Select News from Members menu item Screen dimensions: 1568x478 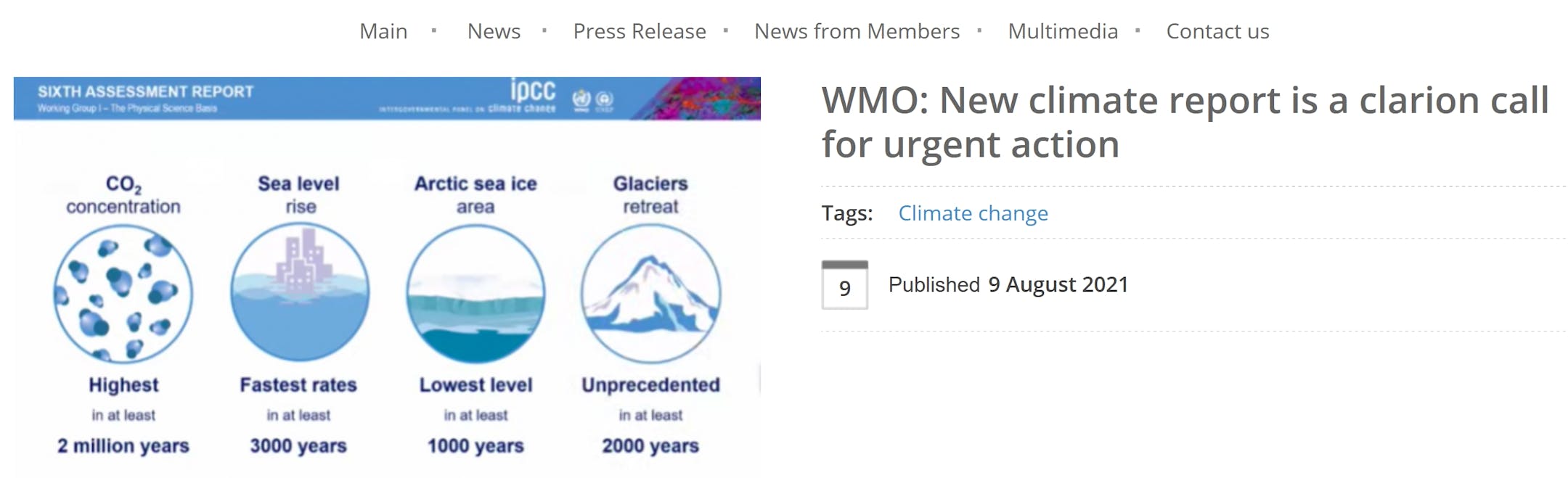pos(857,31)
